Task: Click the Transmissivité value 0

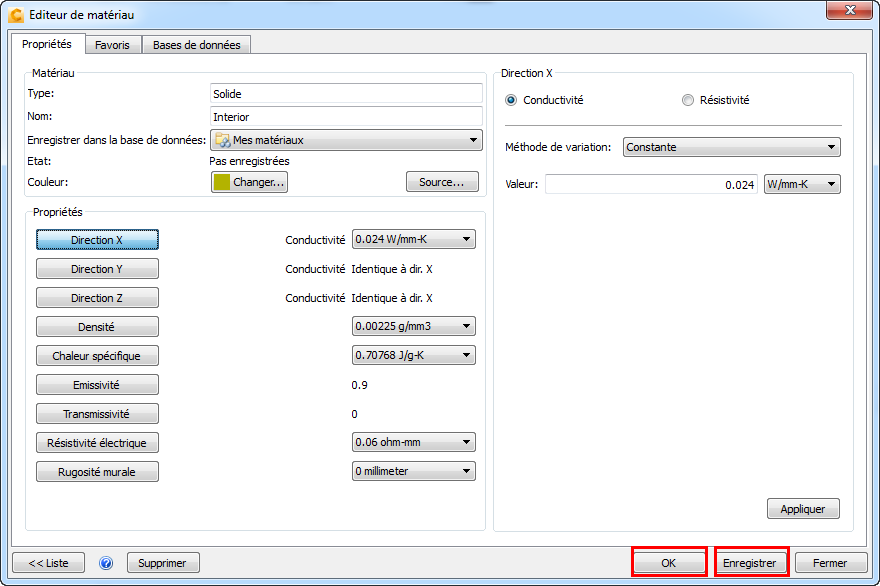Action: click(354, 414)
